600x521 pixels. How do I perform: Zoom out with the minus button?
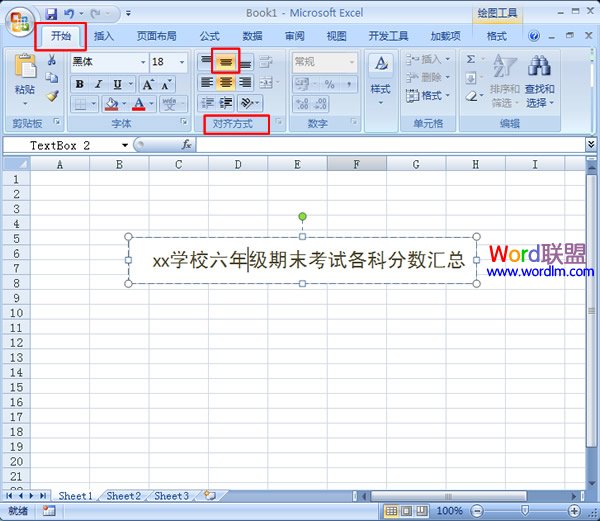coord(476,511)
